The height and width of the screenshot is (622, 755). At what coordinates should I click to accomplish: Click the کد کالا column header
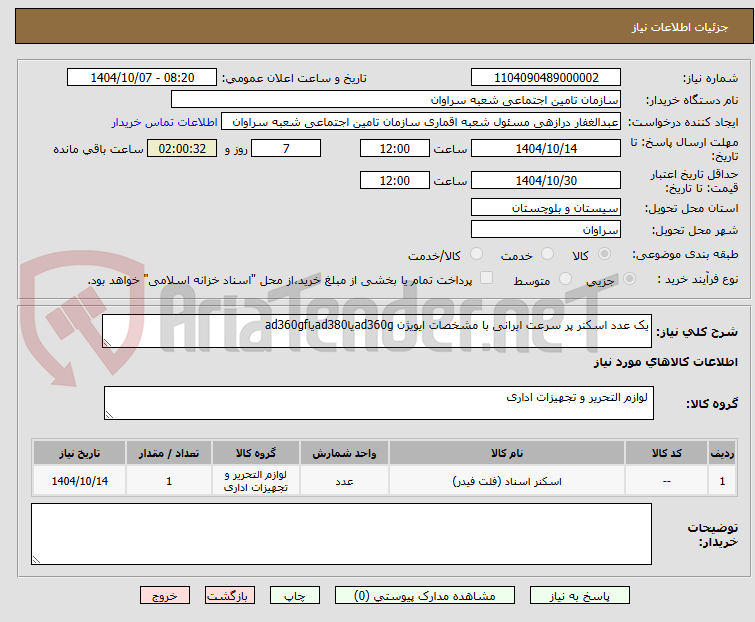pos(666,453)
